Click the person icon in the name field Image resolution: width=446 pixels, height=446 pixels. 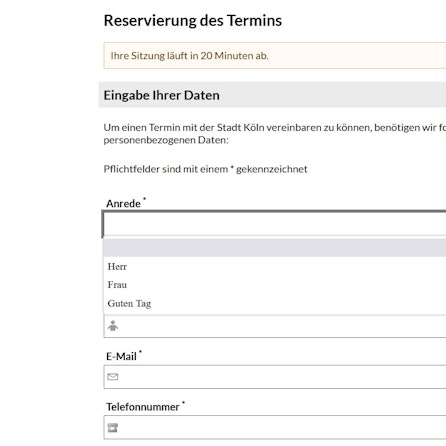point(113,326)
